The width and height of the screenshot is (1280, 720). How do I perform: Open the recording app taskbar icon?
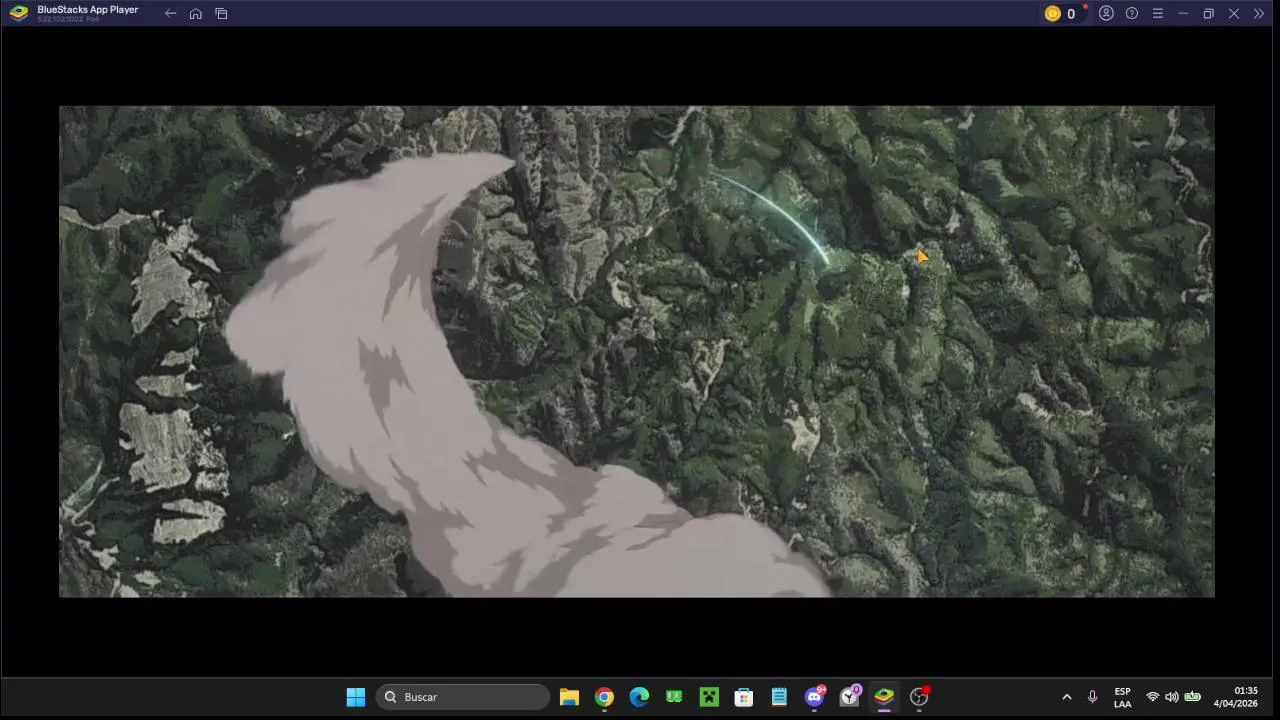click(x=919, y=697)
